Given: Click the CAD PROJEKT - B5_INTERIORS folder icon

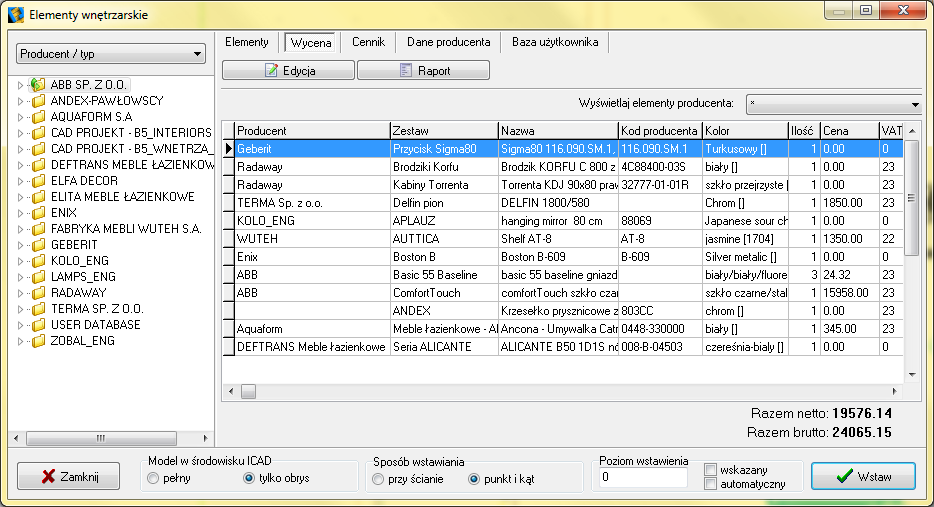Looking at the screenshot, I should click(38, 133).
